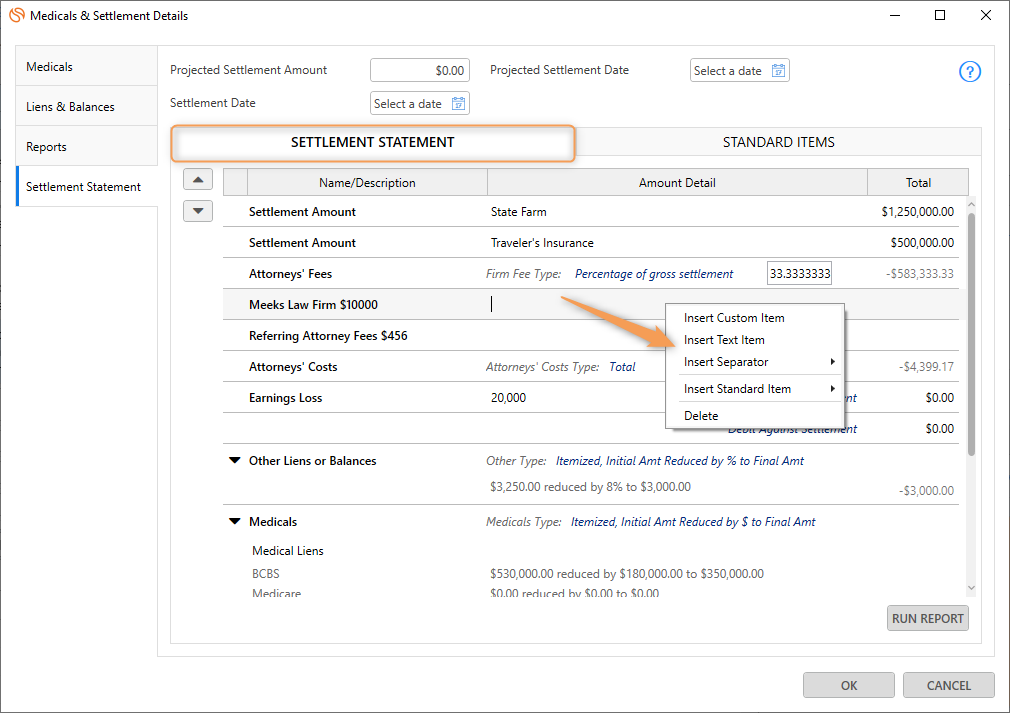Expand the Insert Standard Item submenu arrow
The height and width of the screenshot is (713, 1010).
[832, 389]
